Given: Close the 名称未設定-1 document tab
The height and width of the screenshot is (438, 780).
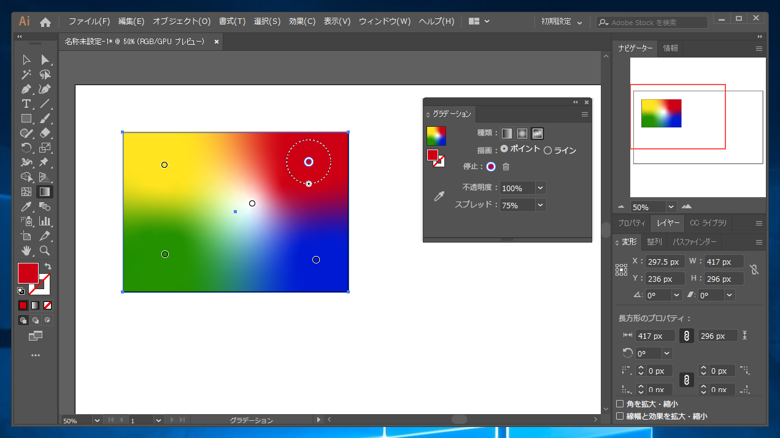Looking at the screenshot, I should (216, 42).
